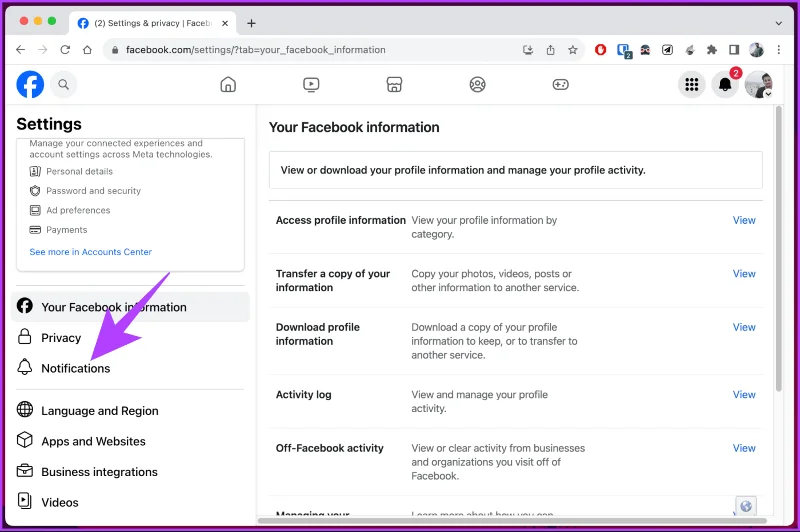Click See more in Accounts Center
The image size is (800, 532).
(90, 251)
